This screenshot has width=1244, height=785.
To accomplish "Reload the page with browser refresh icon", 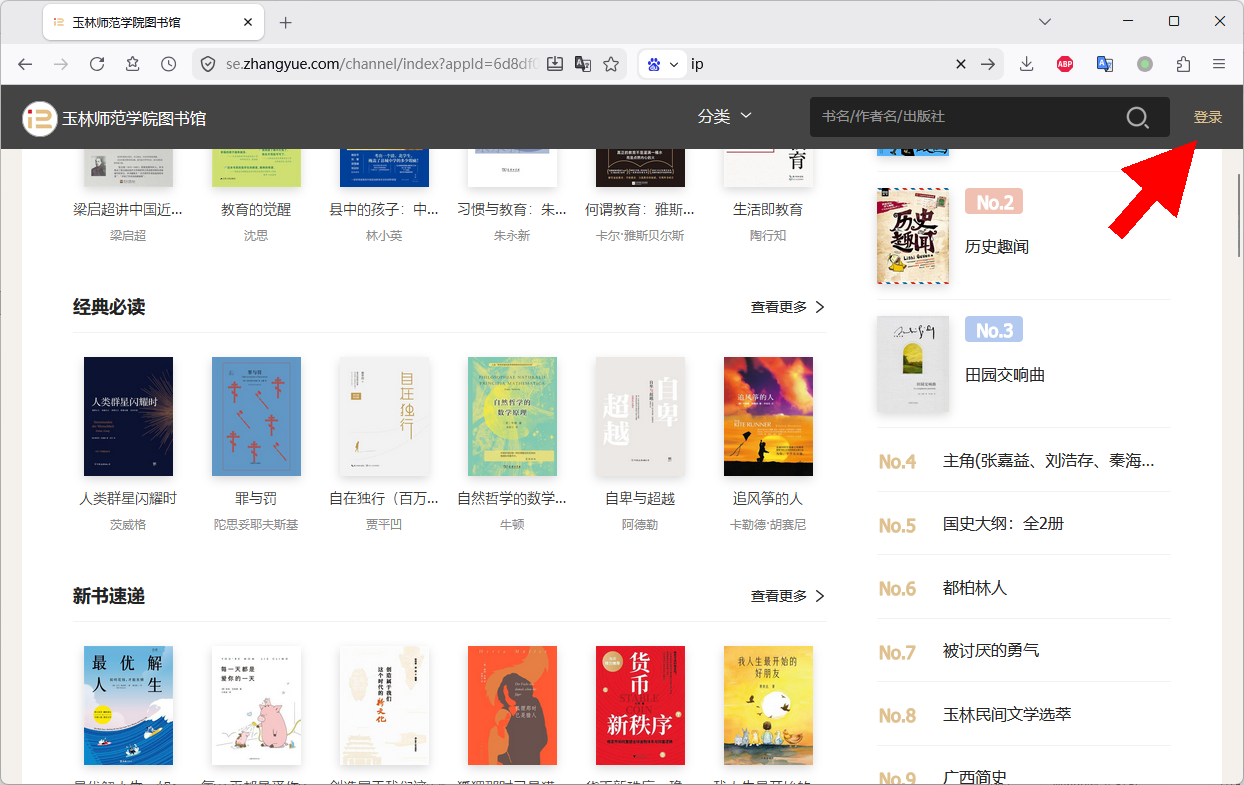I will [x=97, y=64].
